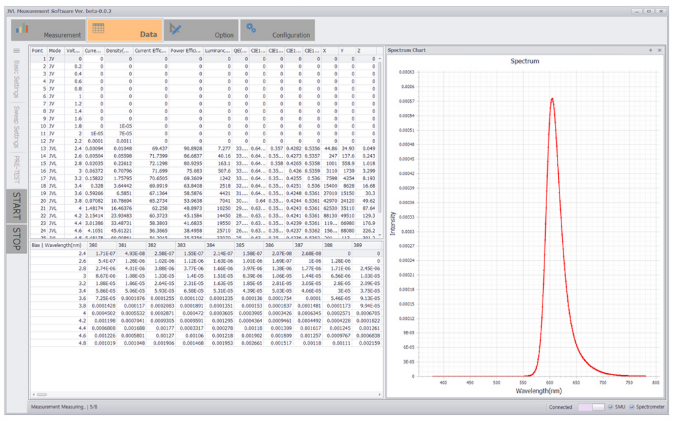Maximize the JVL Measurement Software window
675x421 pixels.
pyautogui.click(x=649, y=11)
